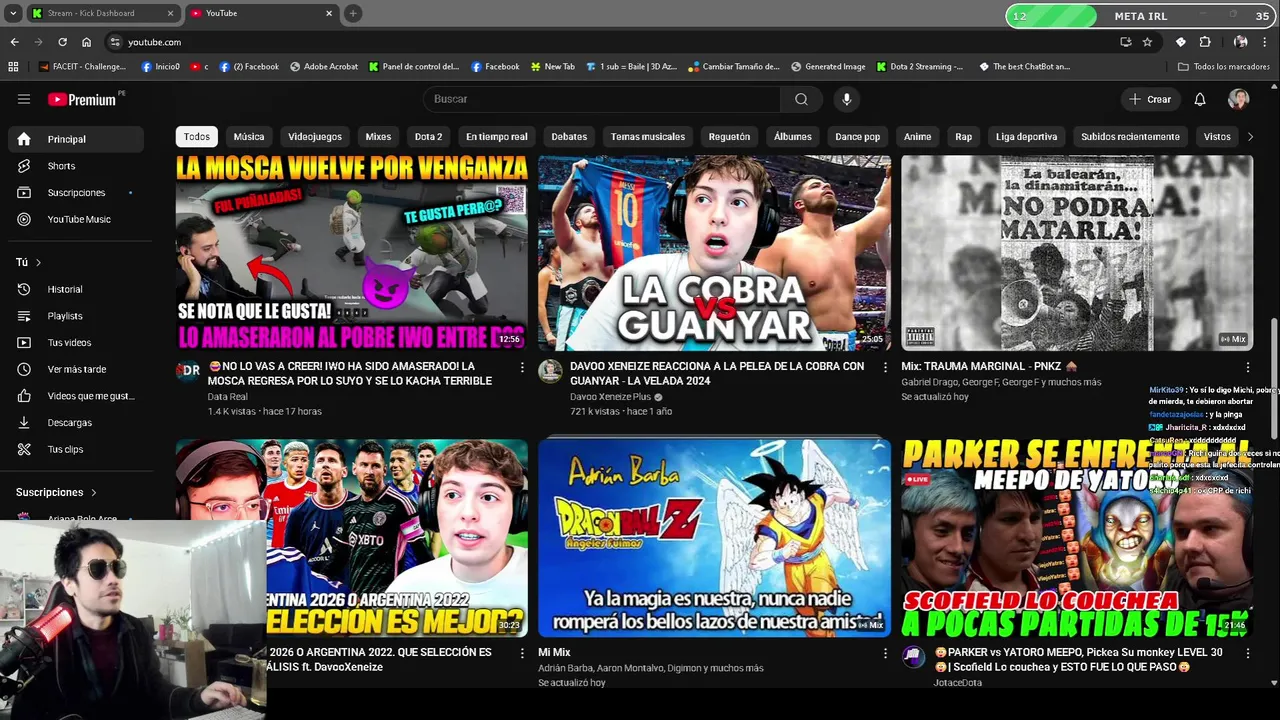The image size is (1280, 720).
Task: Open Mix: TRAUMA MARGINAL - PNKZ title
Action: (989, 367)
